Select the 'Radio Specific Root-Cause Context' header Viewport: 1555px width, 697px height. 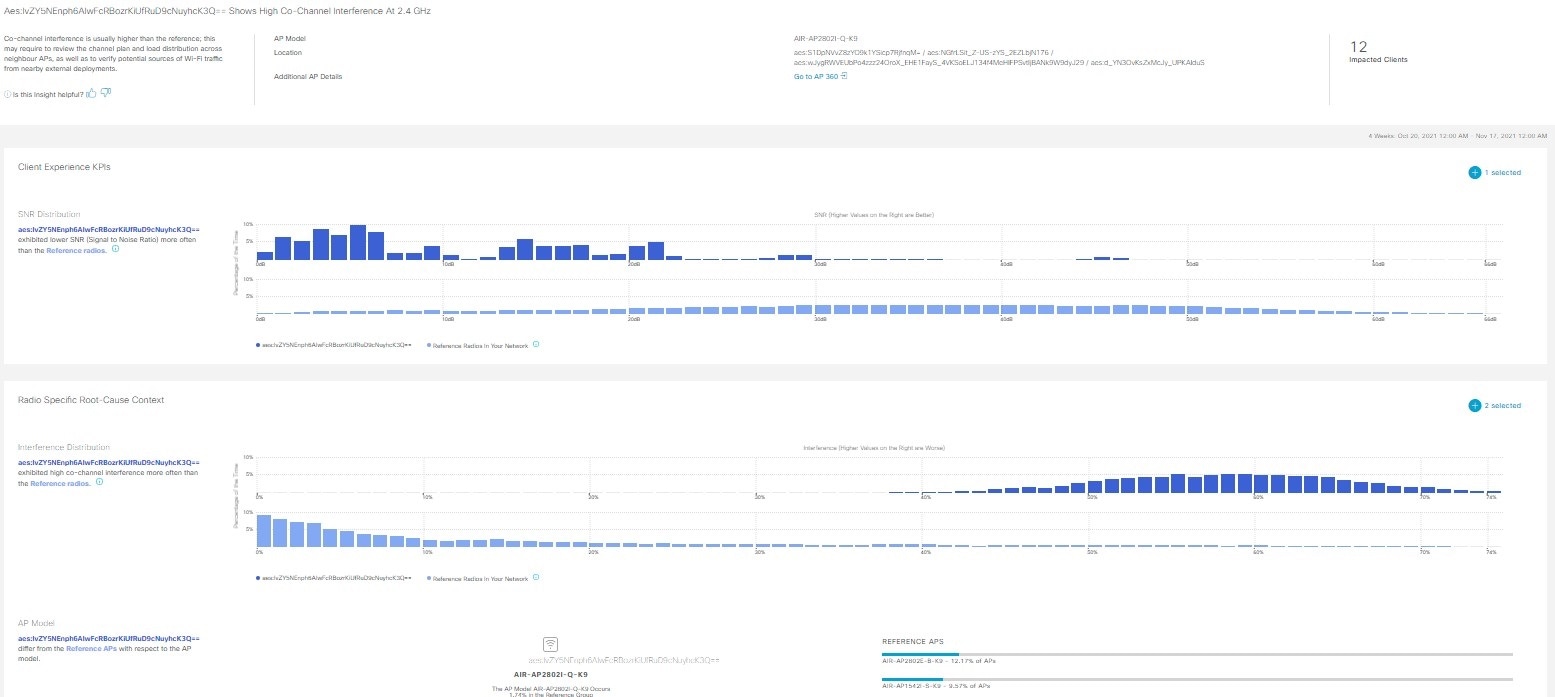tap(93, 399)
